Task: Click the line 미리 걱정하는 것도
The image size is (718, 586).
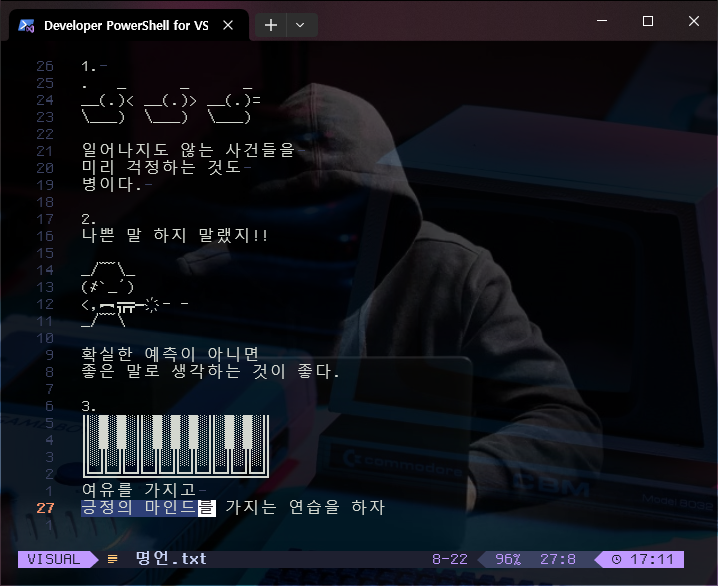Action: [x=161, y=168]
